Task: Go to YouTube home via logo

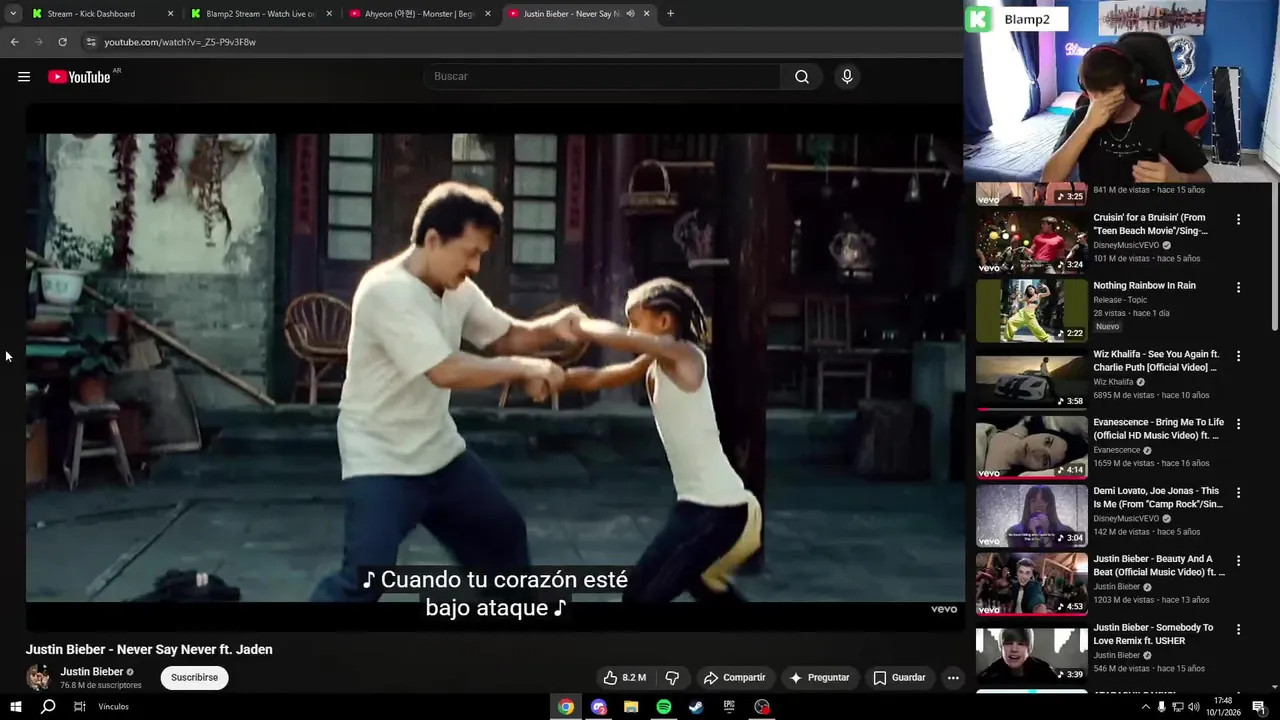Action: (79, 77)
